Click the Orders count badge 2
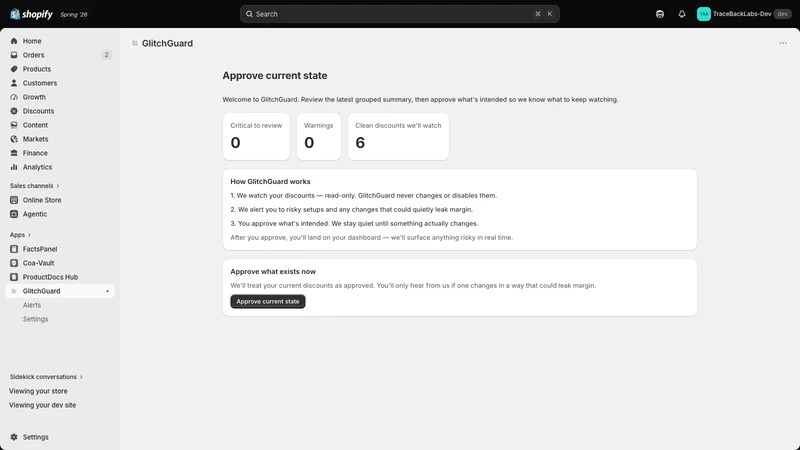This screenshot has width=800, height=450. pyautogui.click(x=106, y=55)
